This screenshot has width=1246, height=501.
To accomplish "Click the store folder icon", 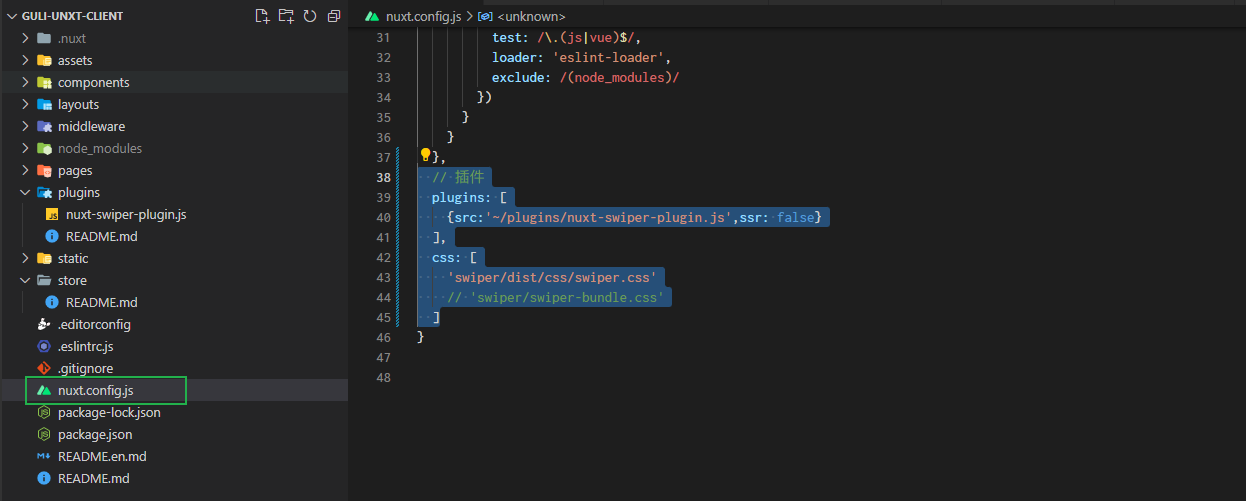I will click(x=44, y=280).
